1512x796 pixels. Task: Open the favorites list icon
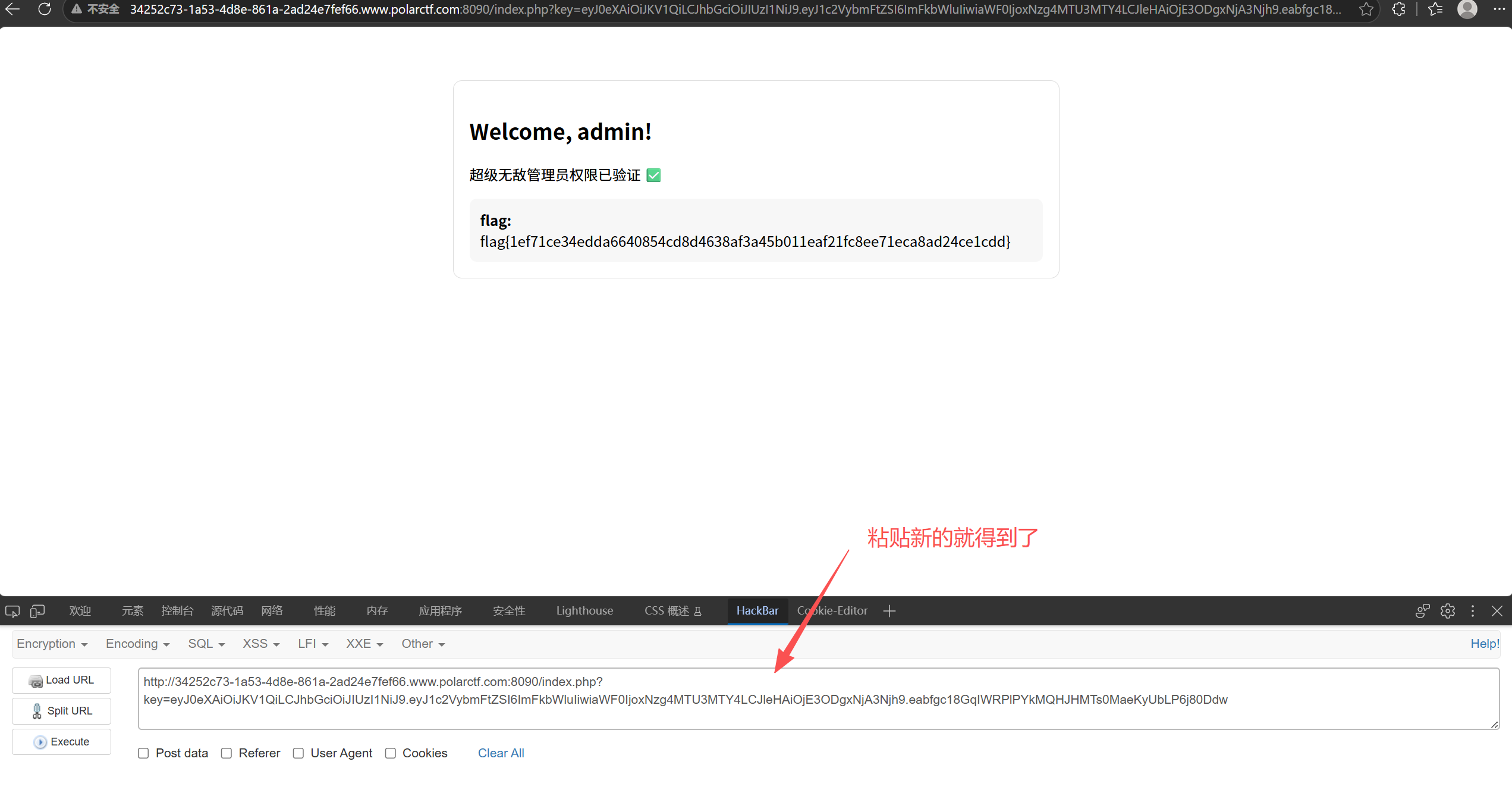1435,9
